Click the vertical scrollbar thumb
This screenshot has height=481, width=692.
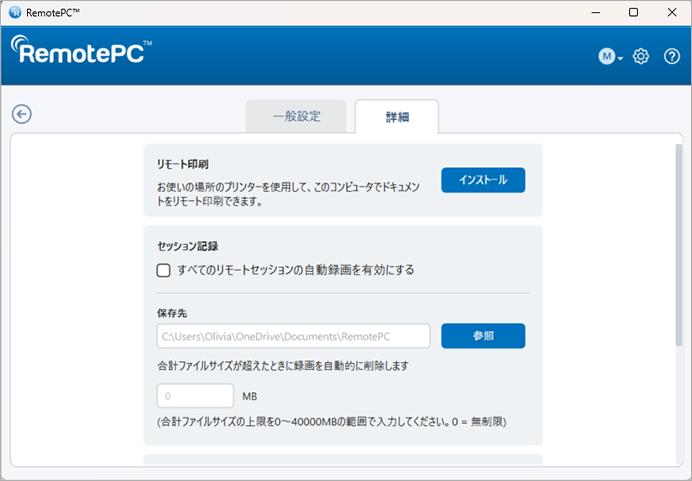click(x=679, y=245)
